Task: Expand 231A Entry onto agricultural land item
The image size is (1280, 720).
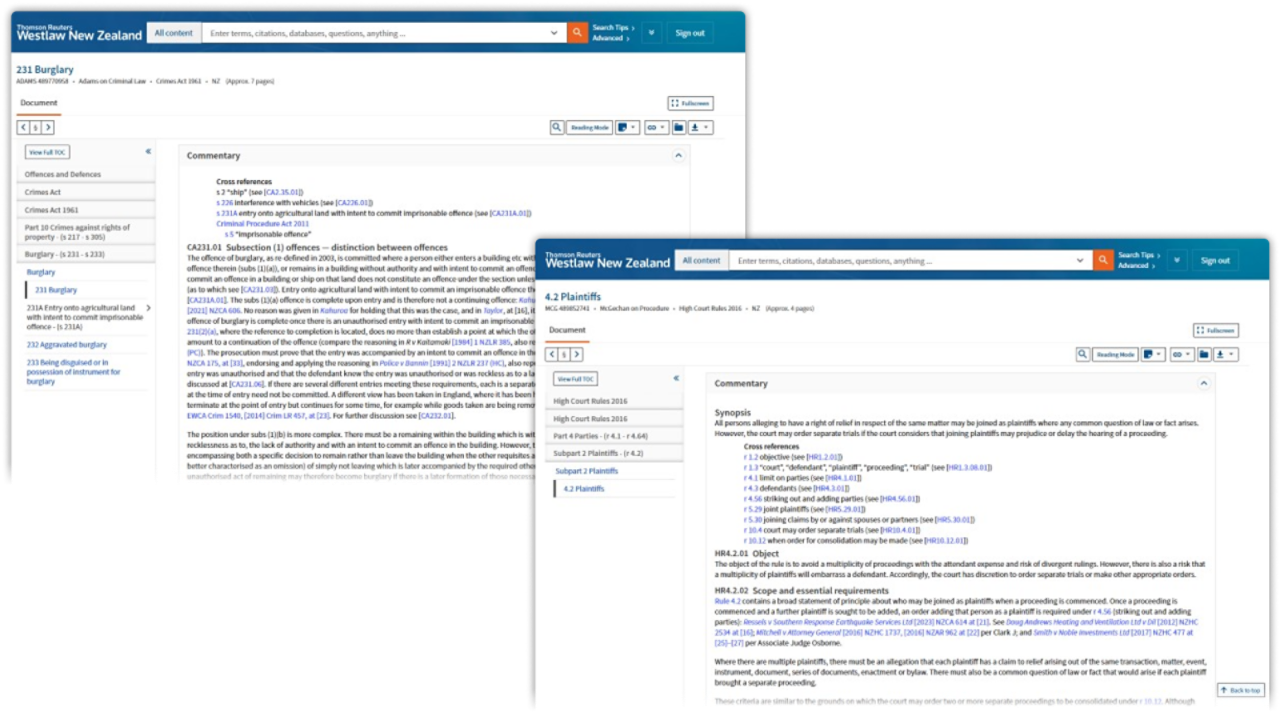Action: 148,308
